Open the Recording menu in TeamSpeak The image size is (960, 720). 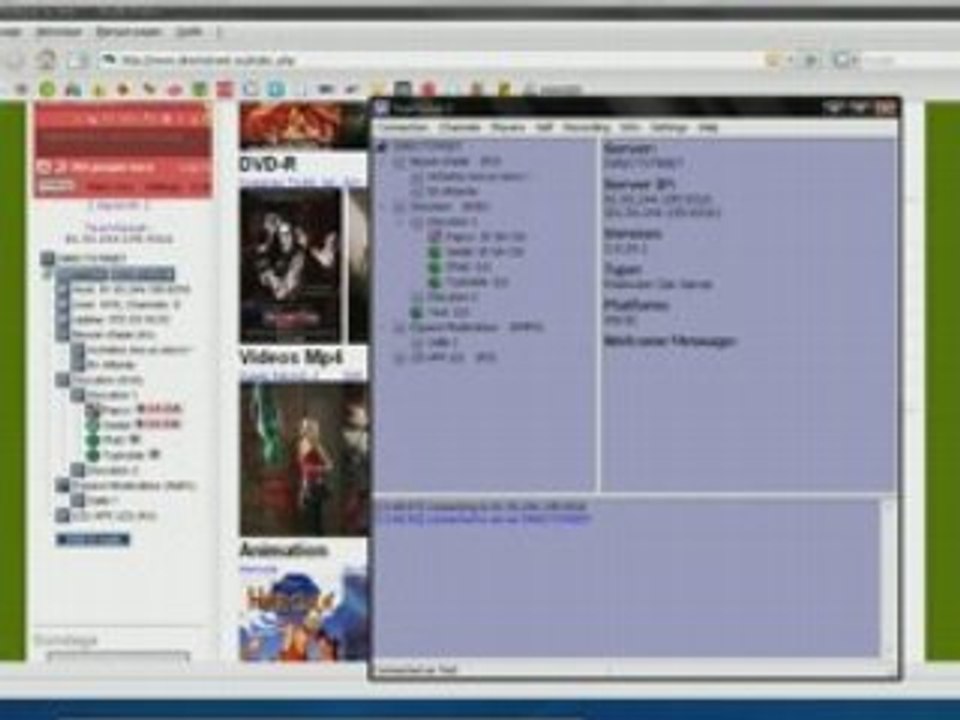[587, 127]
